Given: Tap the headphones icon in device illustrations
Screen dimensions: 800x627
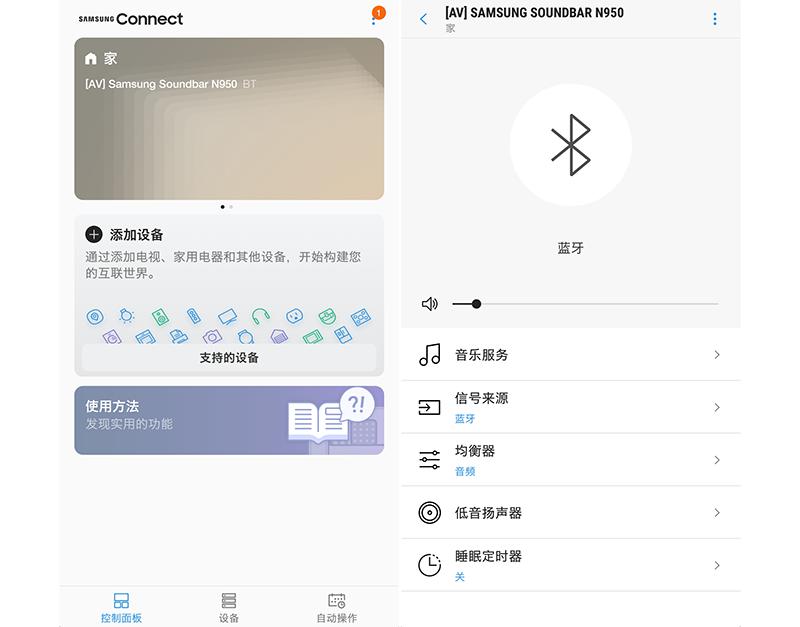Looking at the screenshot, I should coord(261,316).
